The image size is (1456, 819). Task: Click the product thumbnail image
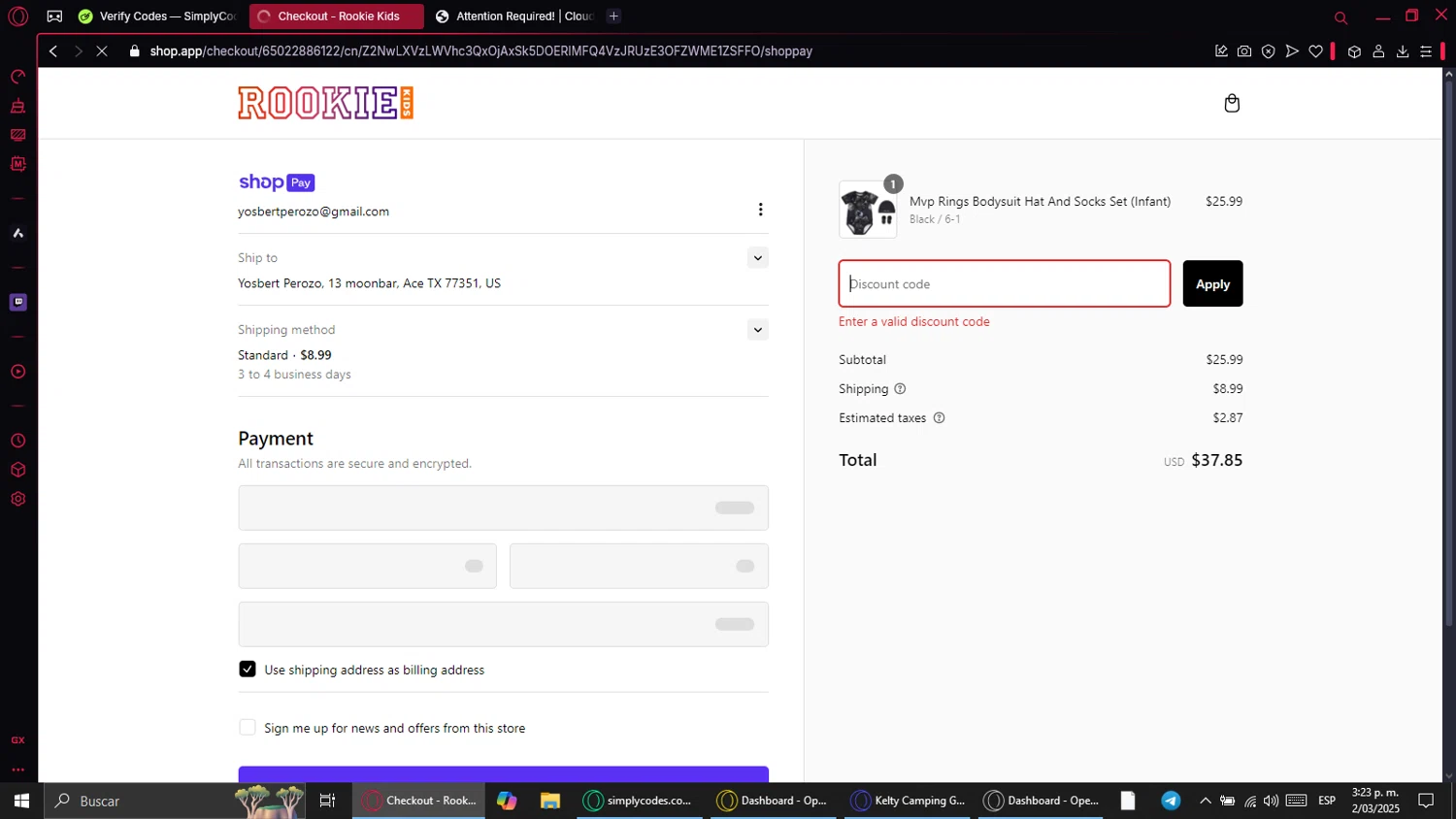point(868,210)
